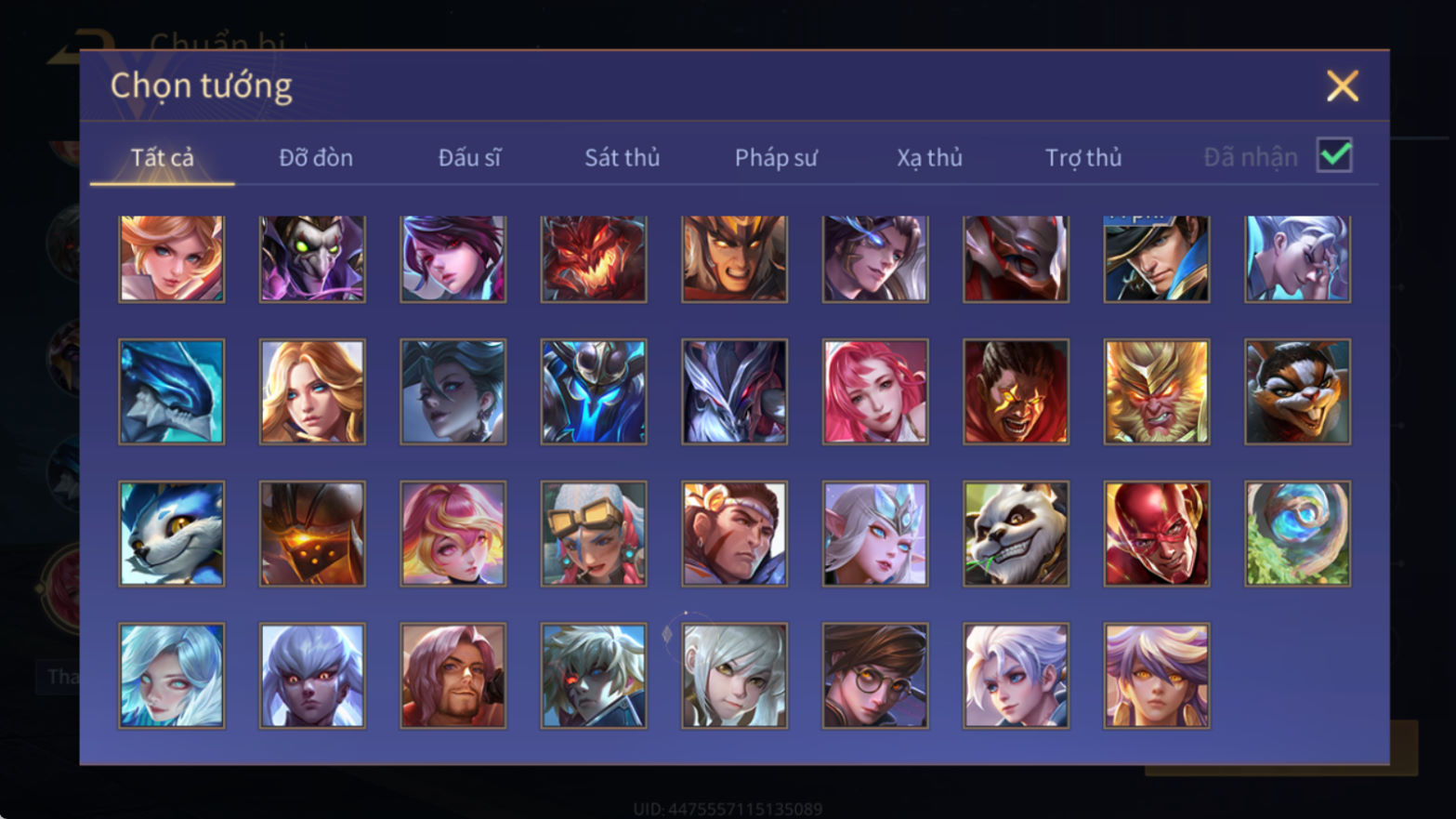Toggle the Đã nhận checkbox
This screenshot has height=819, width=1456.
point(1334,155)
